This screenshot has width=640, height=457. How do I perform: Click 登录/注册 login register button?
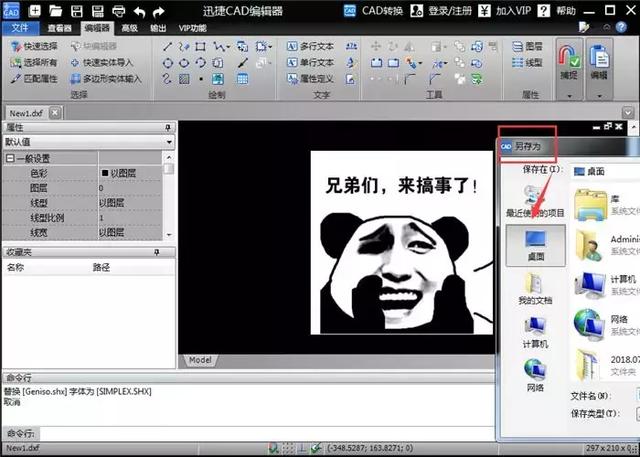(441, 11)
